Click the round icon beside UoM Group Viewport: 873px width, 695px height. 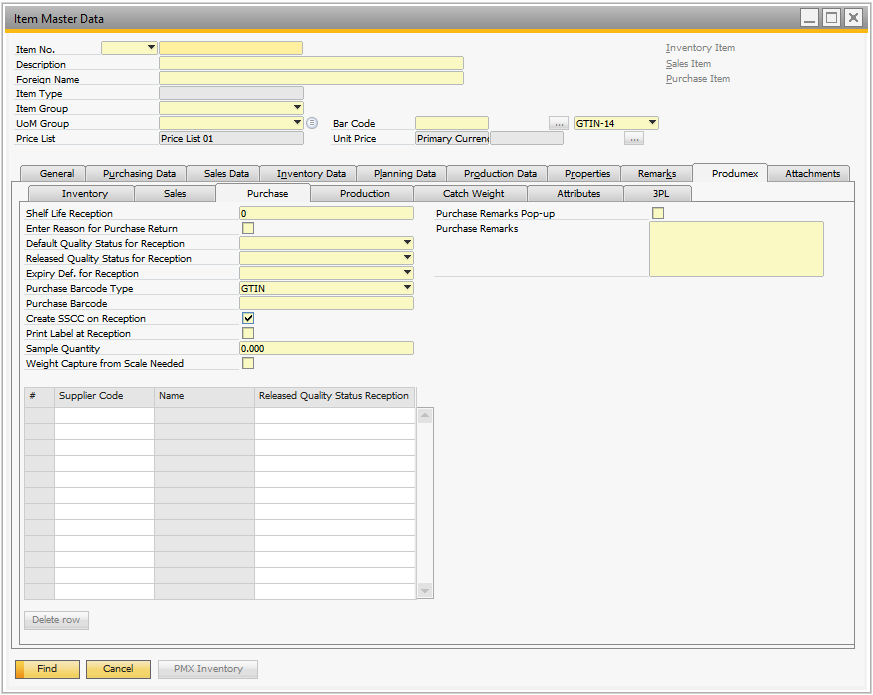[x=312, y=123]
